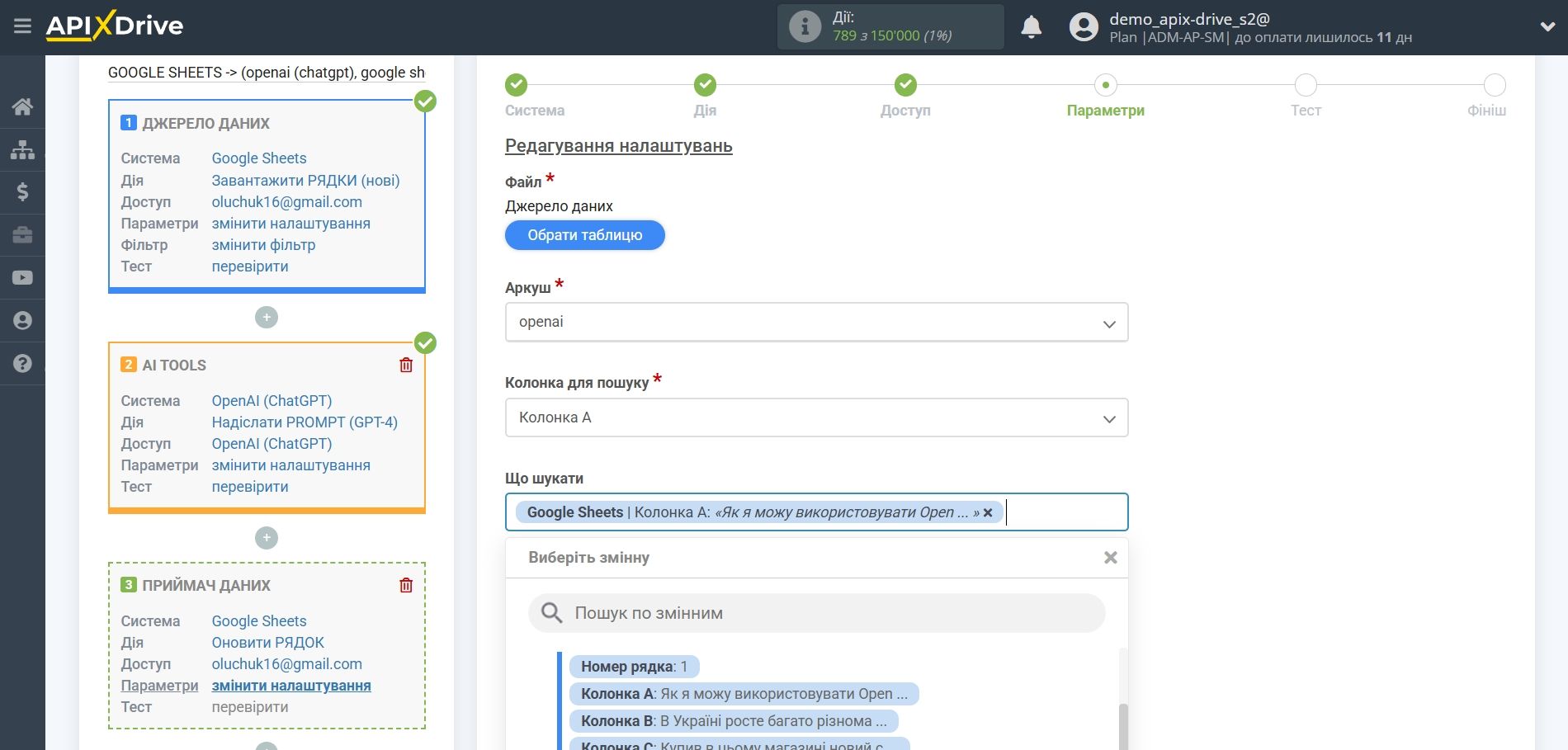Open the help question mark icon

point(22,364)
